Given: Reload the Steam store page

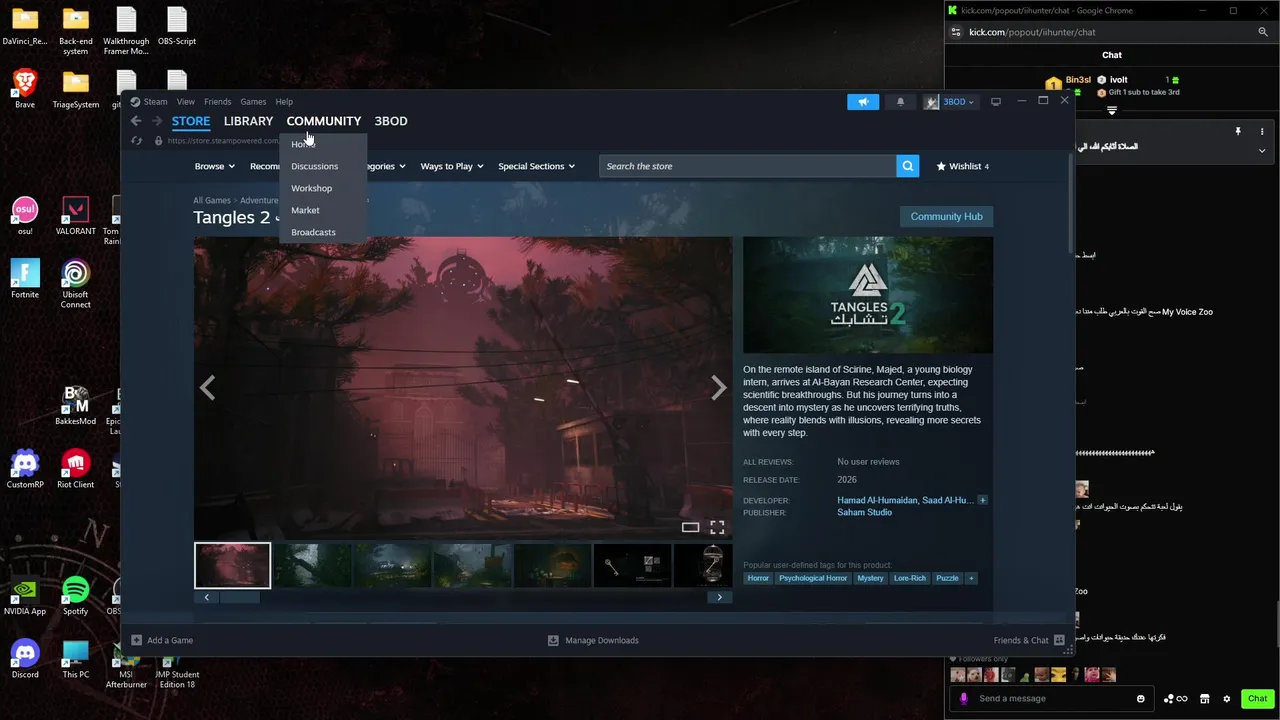Looking at the screenshot, I should click(x=137, y=141).
